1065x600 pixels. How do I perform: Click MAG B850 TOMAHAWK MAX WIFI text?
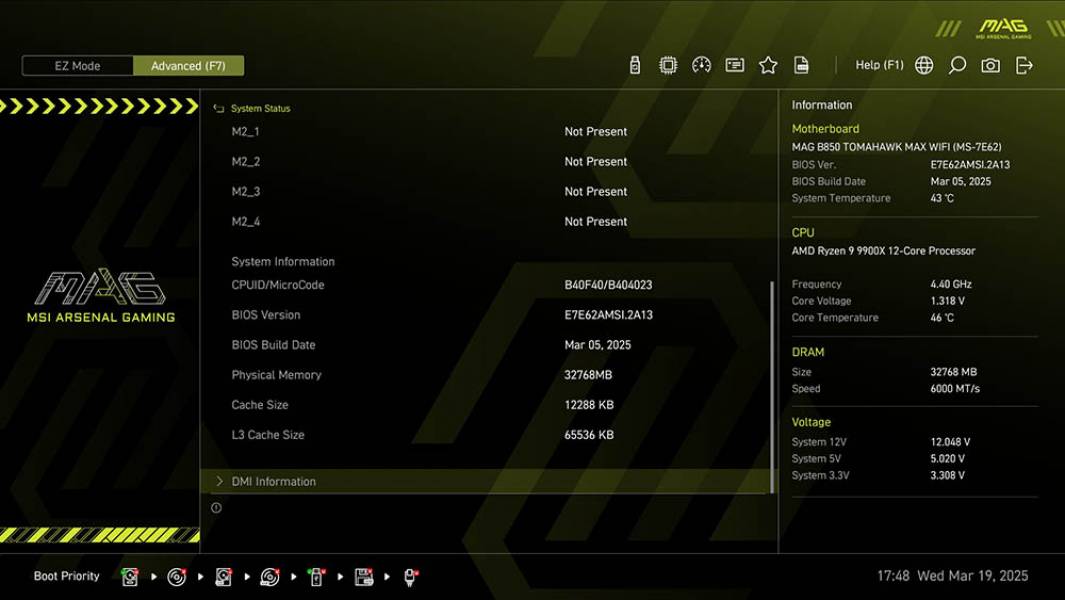[x=896, y=147]
